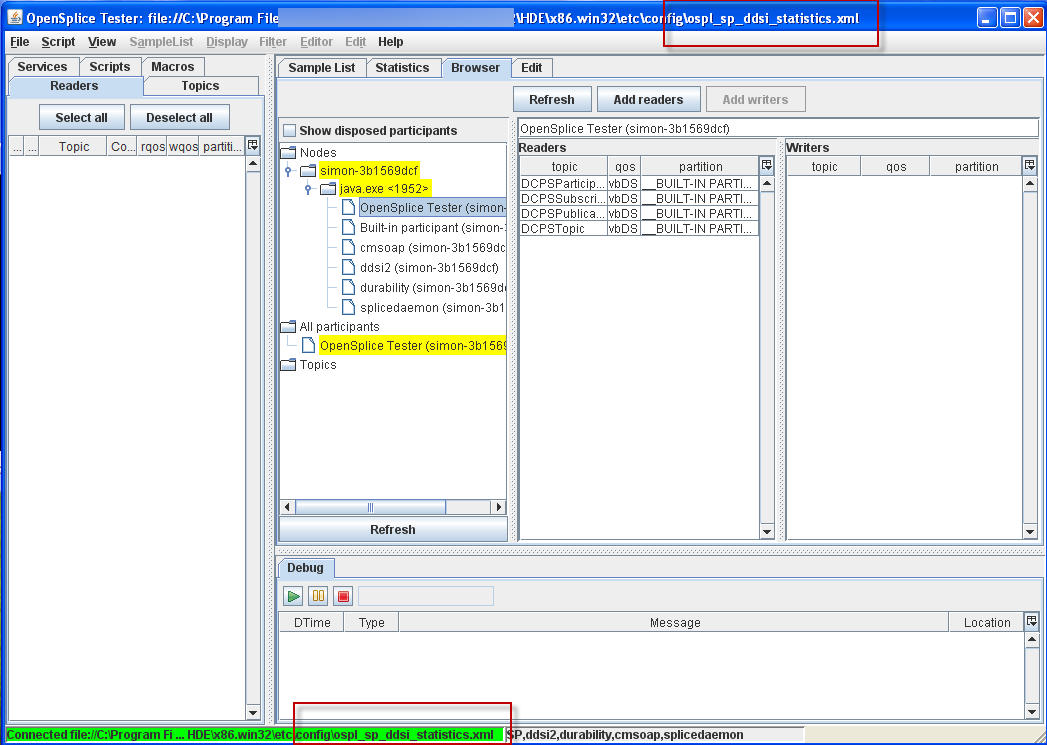Stop debug with red stop icon

tap(343, 596)
